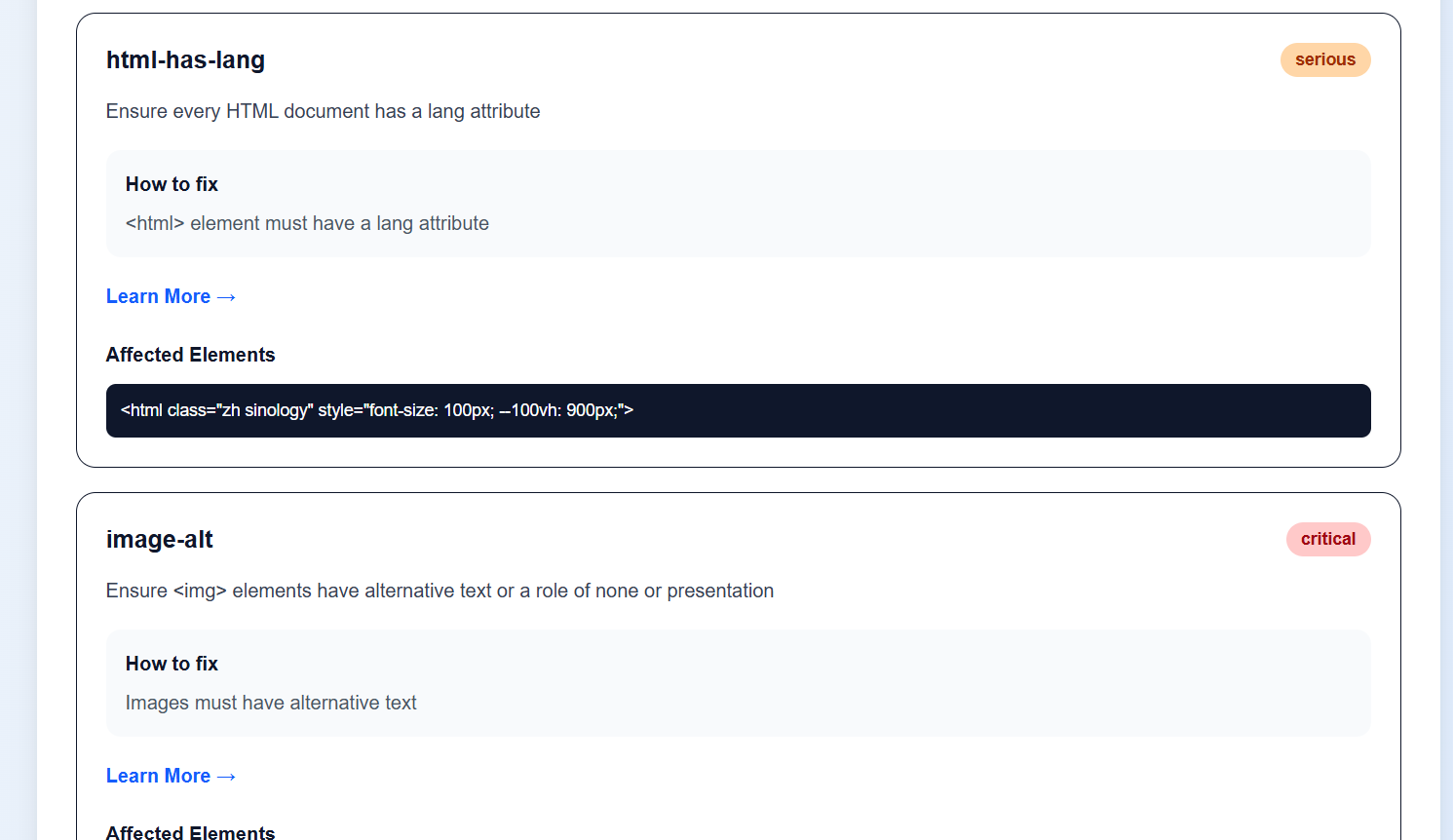
Task: Open Learn More link for html-has-lang
Action: pos(172,296)
